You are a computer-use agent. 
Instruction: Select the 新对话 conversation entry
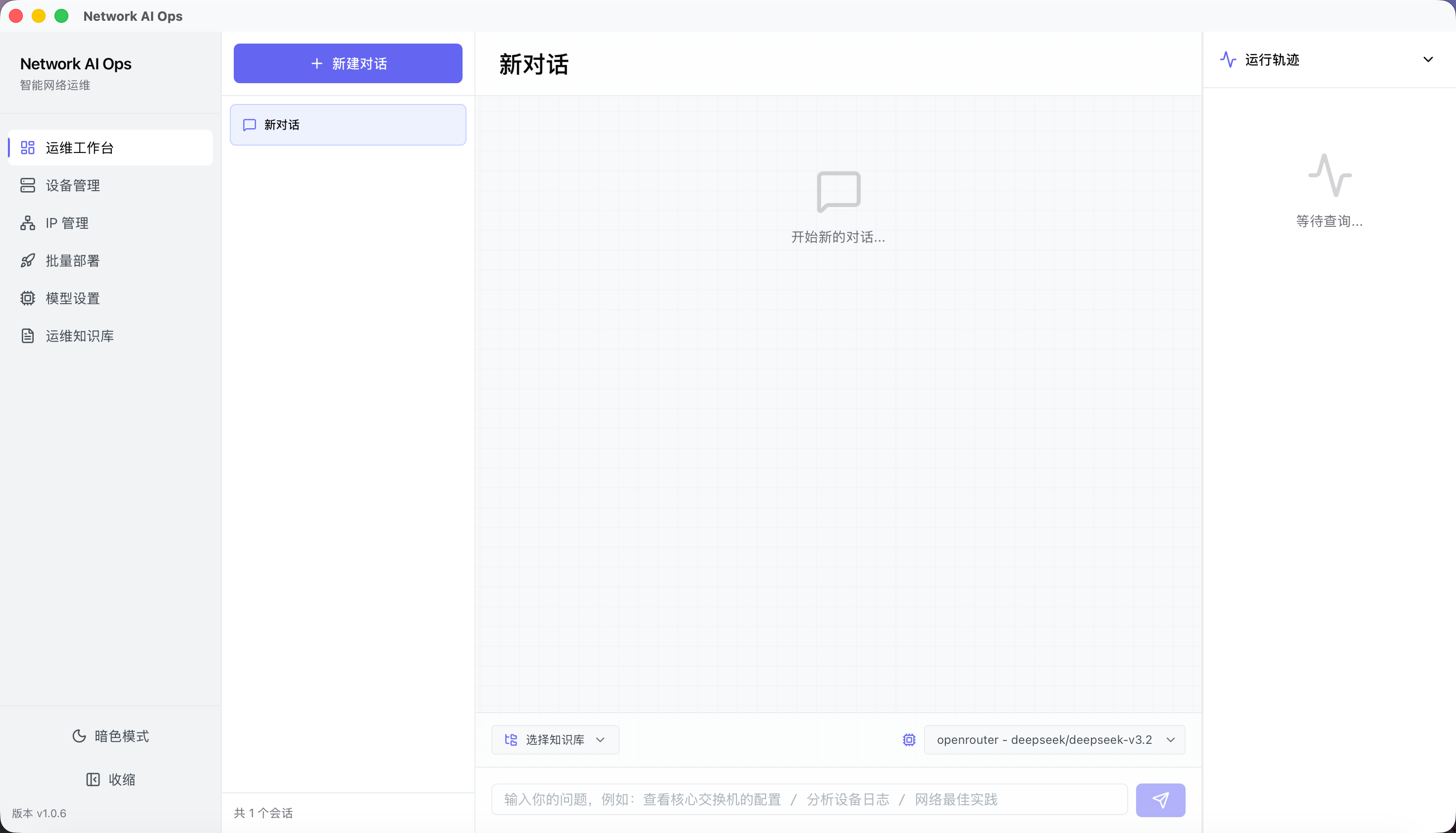[x=348, y=125]
